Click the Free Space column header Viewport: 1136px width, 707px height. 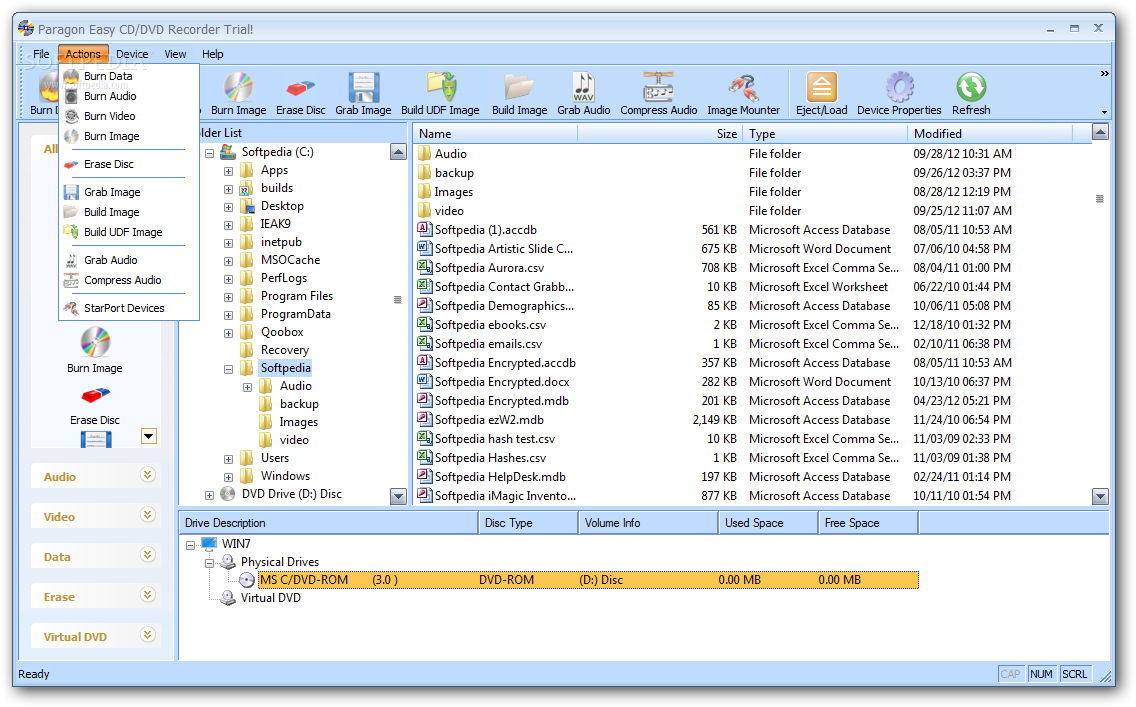(868, 523)
